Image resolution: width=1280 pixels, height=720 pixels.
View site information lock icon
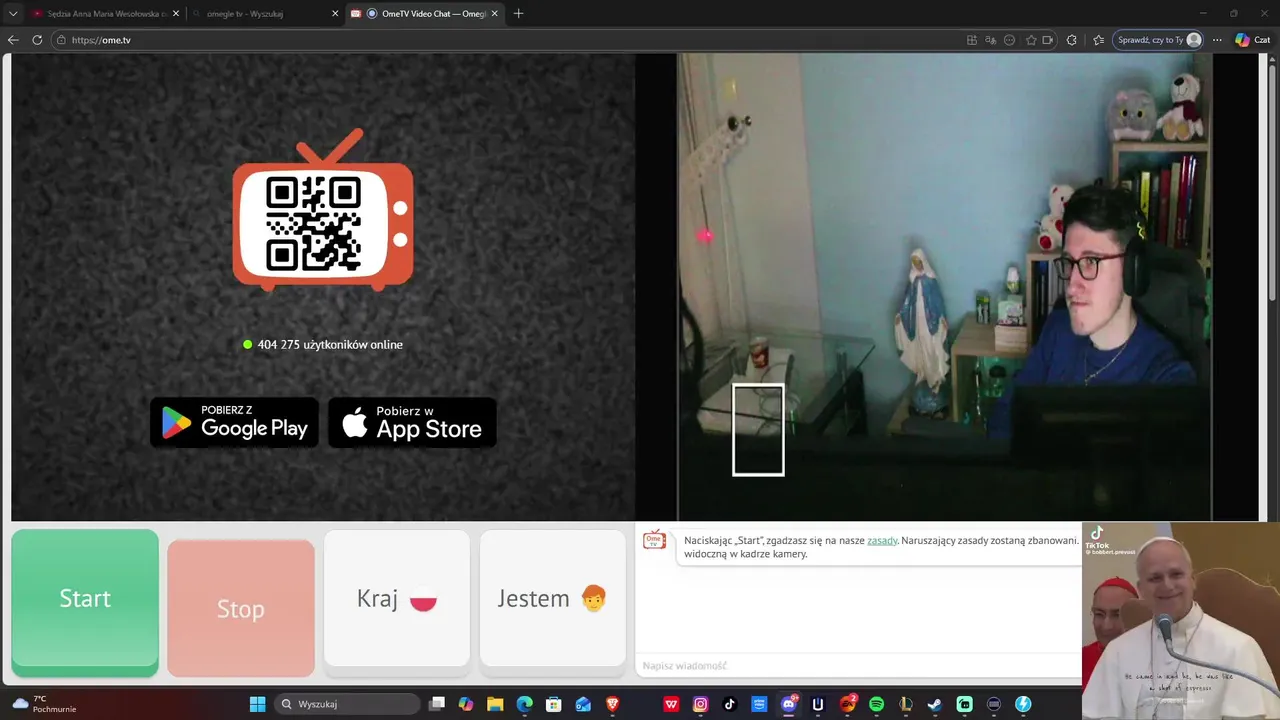(62, 40)
